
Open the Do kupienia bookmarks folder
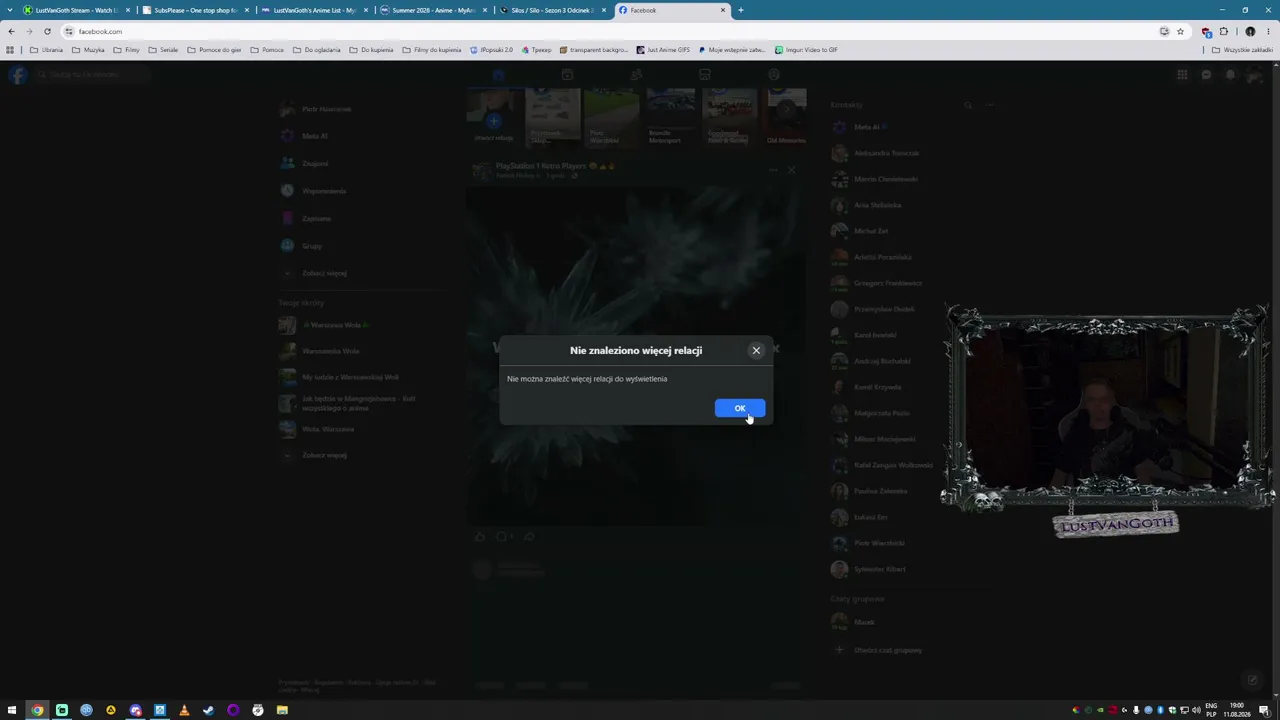tap(371, 50)
